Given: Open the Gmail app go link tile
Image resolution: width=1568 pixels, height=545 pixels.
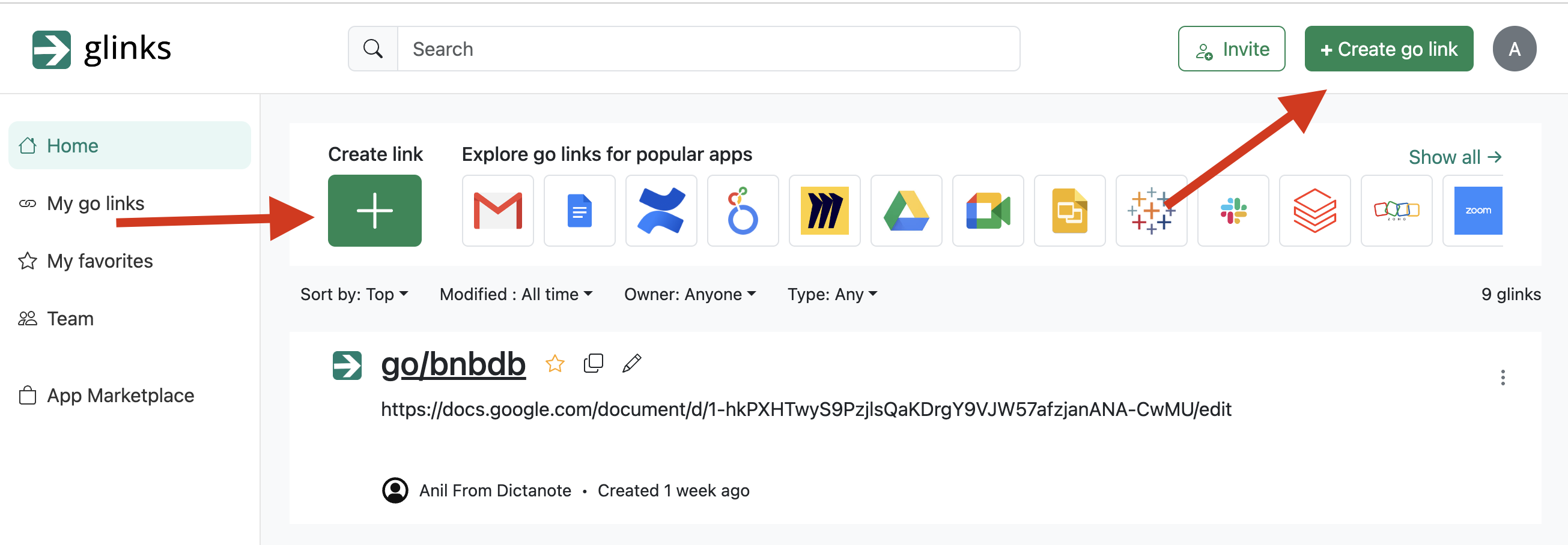Looking at the screenshot, I should pos(497,211).
